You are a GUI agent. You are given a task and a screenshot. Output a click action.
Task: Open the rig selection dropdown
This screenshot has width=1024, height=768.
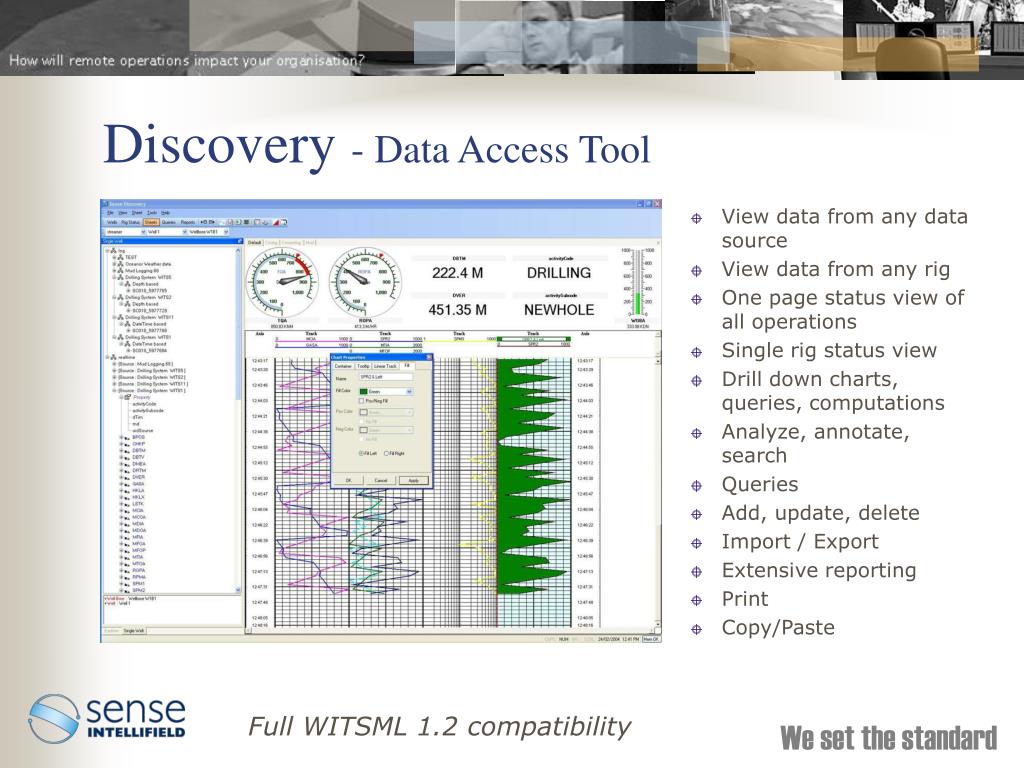click(x=125, y=232)
